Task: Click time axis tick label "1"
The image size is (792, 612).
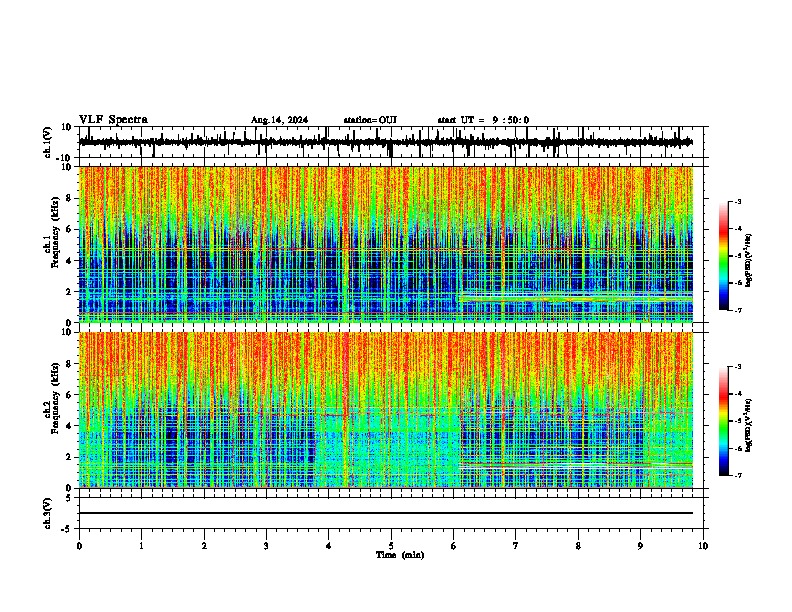Action: pos(141,546)
